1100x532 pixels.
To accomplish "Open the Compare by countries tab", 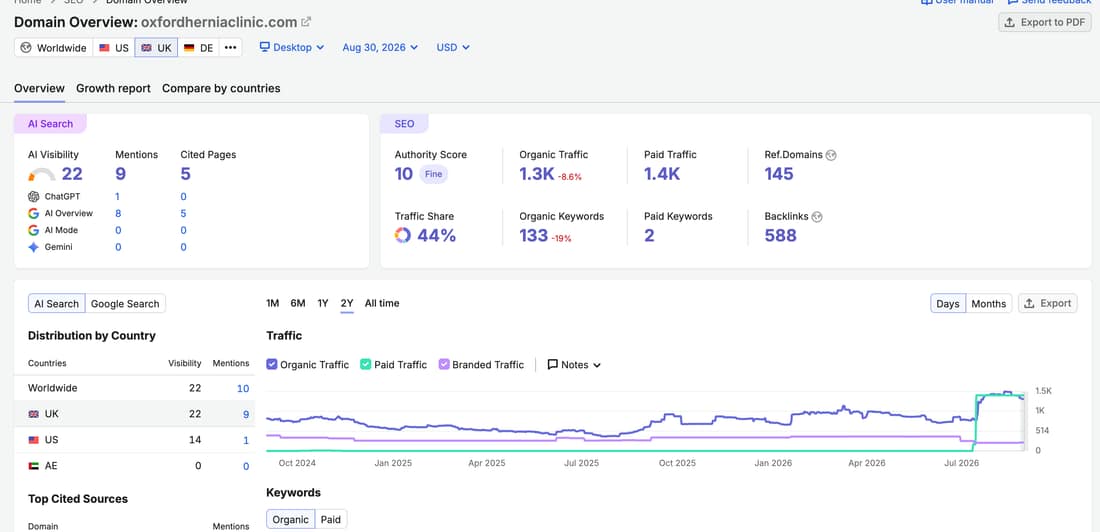I will 221,88.
